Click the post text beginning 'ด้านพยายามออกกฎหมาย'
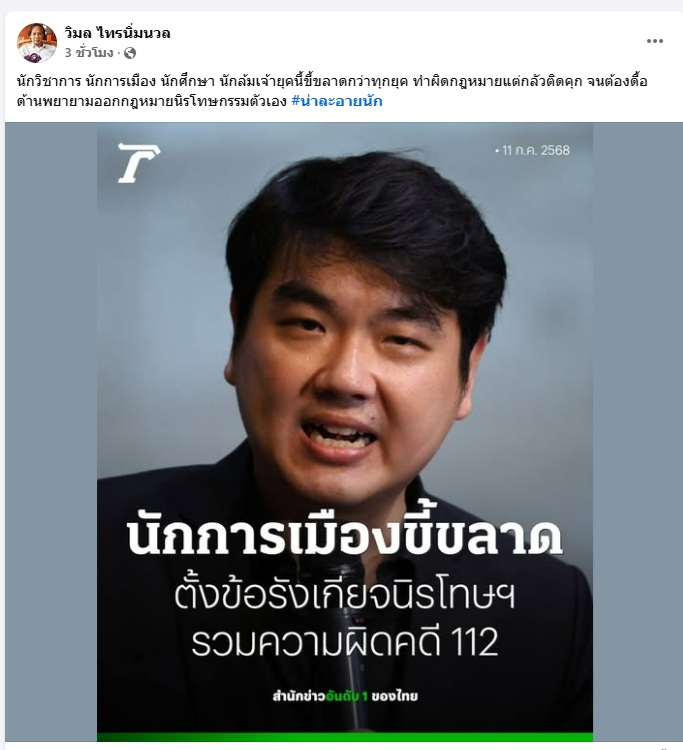Image resolution: width=683 pixels, height=750 pixels. pos(152,101)
